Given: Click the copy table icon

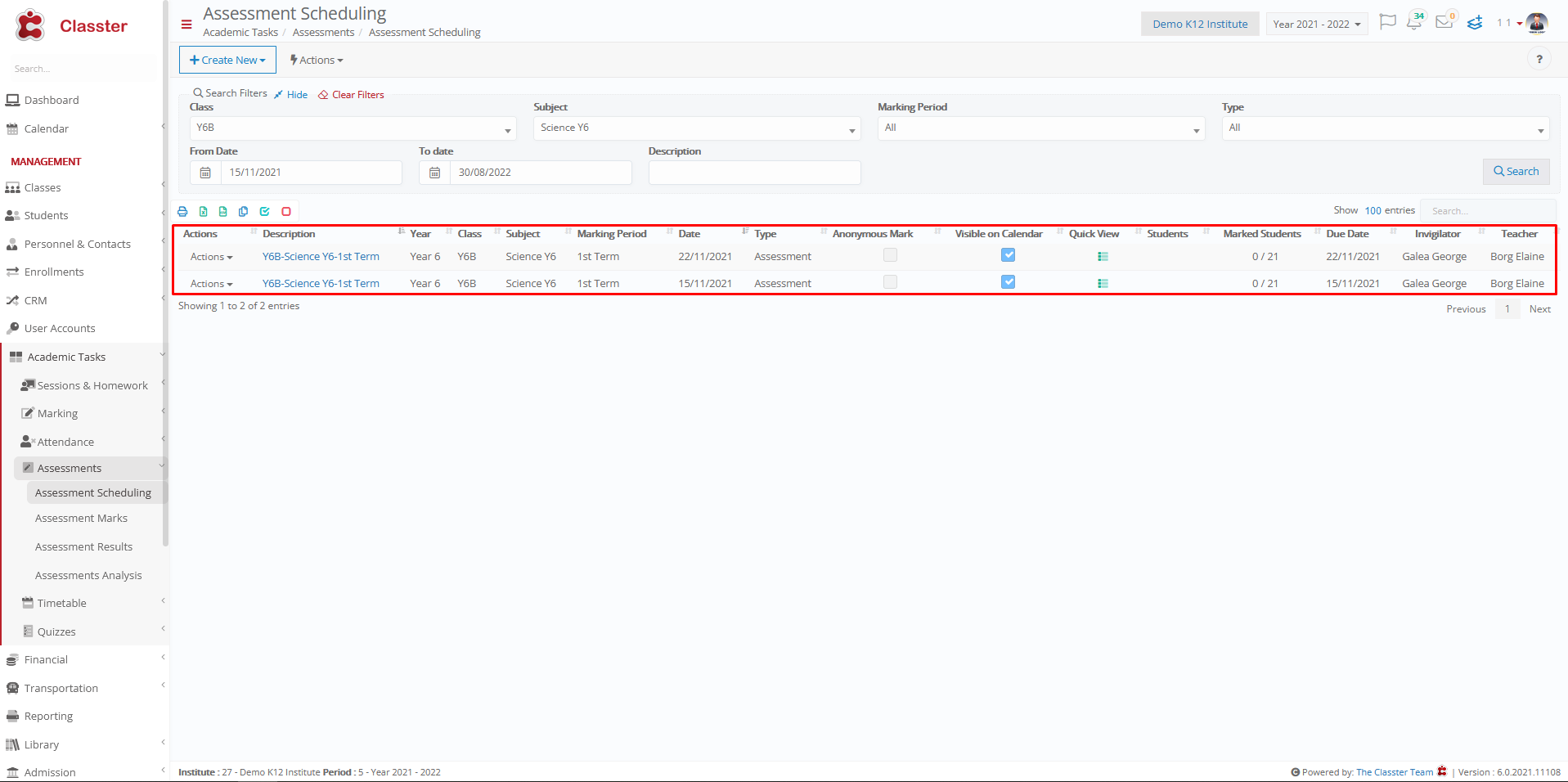Looking at the screenshot, I should pos(244,211).
